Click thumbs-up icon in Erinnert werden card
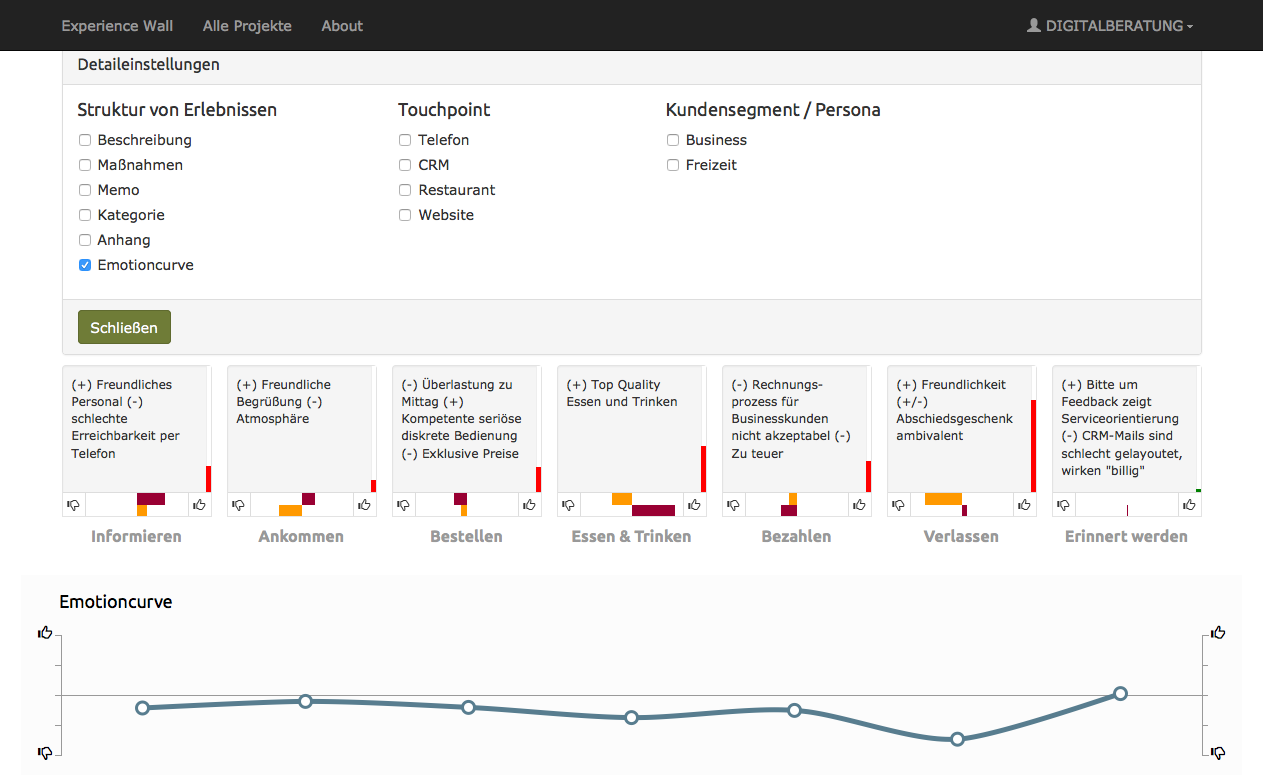 pyautogui.click(x=1189, y=505)
